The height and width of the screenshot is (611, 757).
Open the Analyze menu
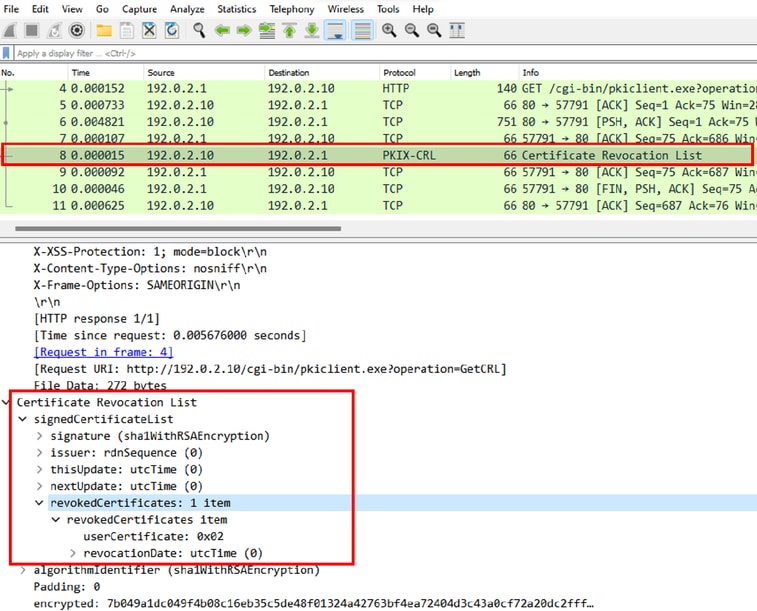point(187,9)
